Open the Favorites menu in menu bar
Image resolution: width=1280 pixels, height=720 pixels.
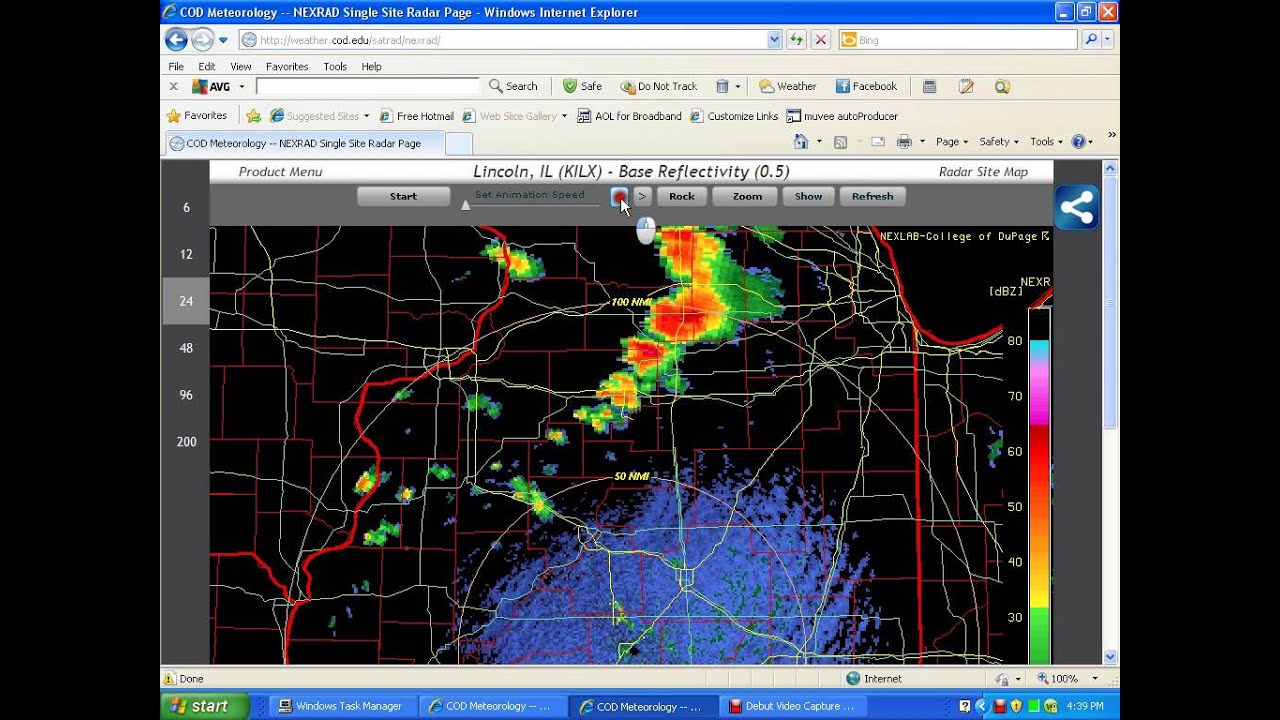[x=287, y=66]
